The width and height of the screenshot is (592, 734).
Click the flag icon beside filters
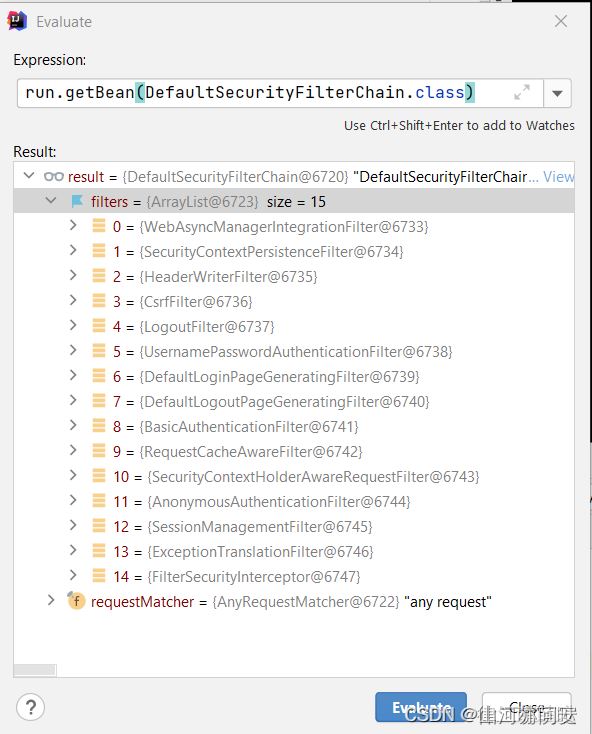pos(77,201)
